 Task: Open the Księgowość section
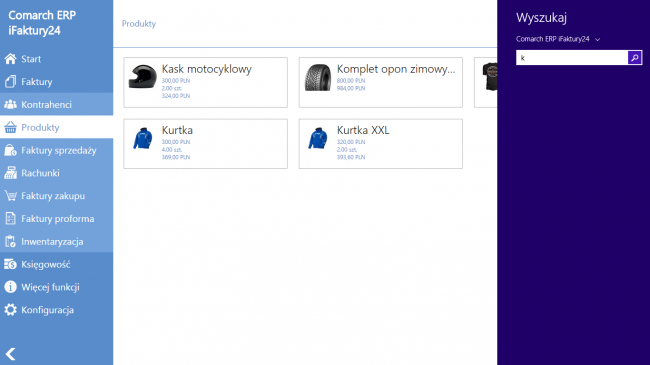(x=56, y=264)
